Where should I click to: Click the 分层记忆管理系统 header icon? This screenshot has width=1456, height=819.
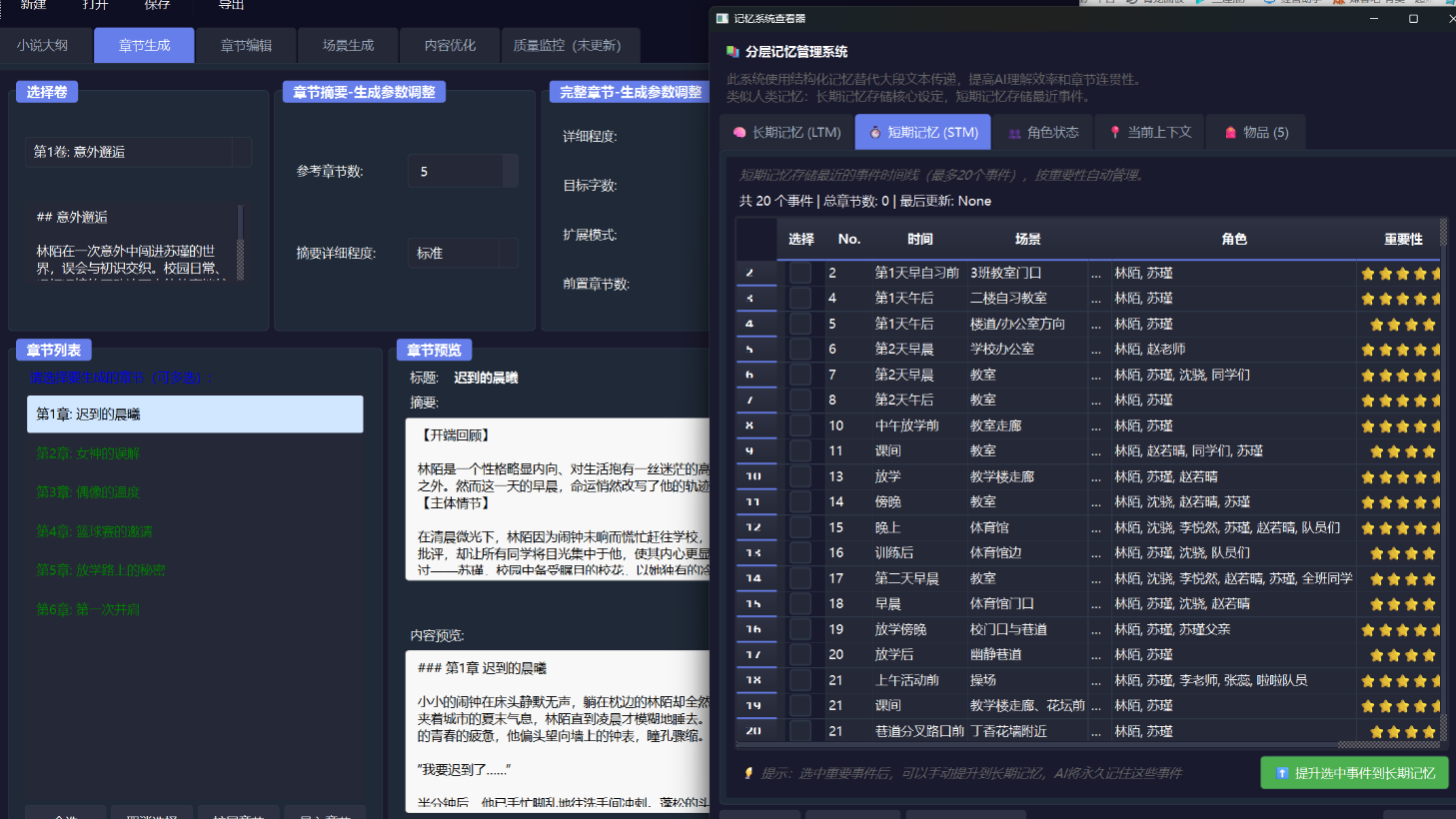click(732, 51)
